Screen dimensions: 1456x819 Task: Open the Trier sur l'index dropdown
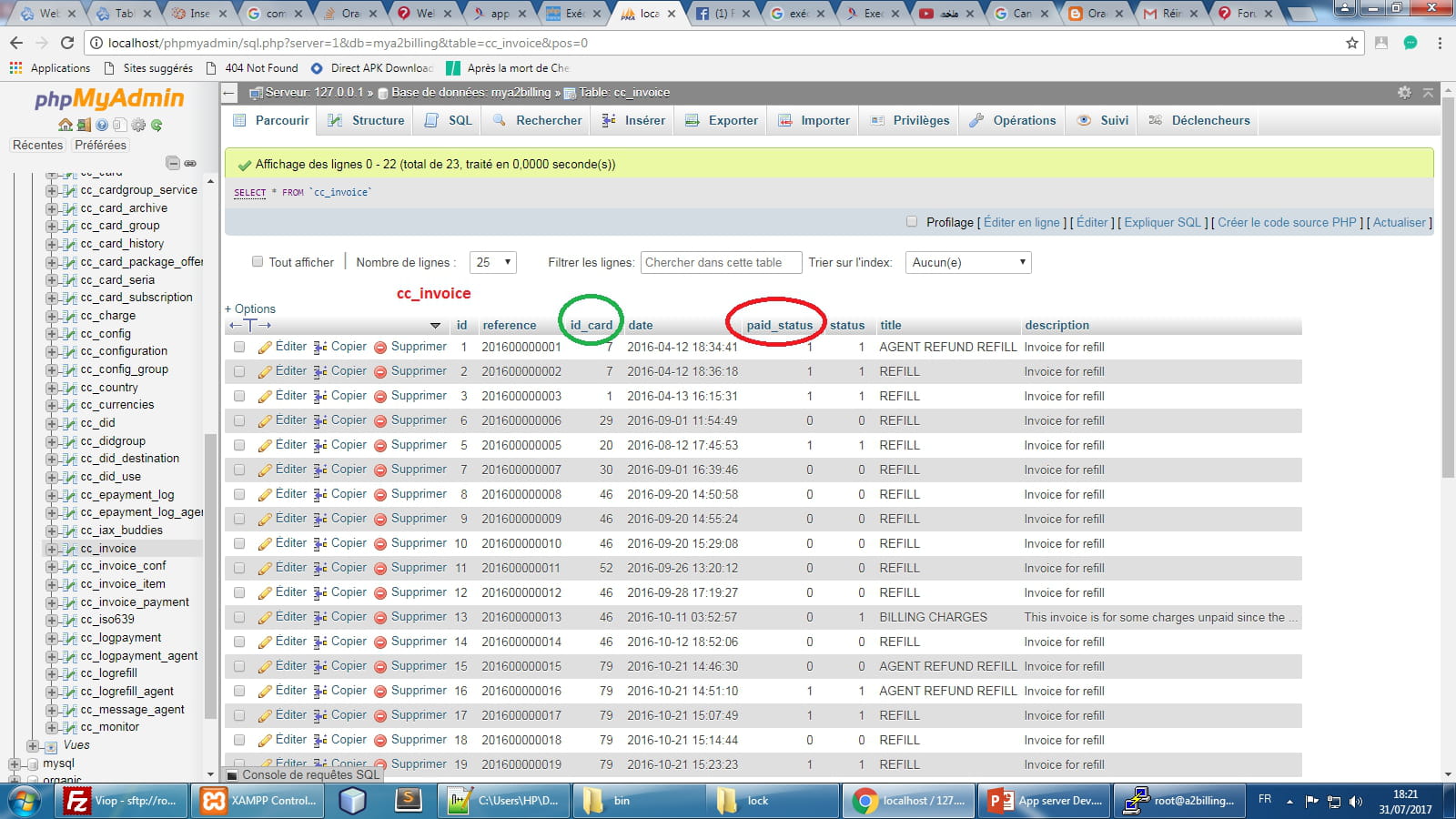[x=968, y=262]
